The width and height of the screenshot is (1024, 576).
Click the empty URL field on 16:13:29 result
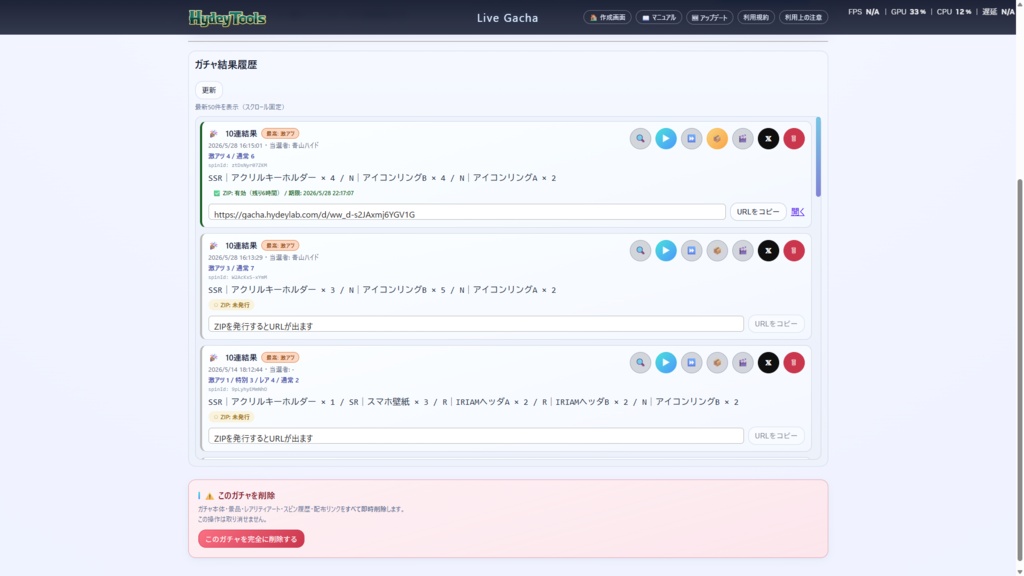tap(476, 325)
